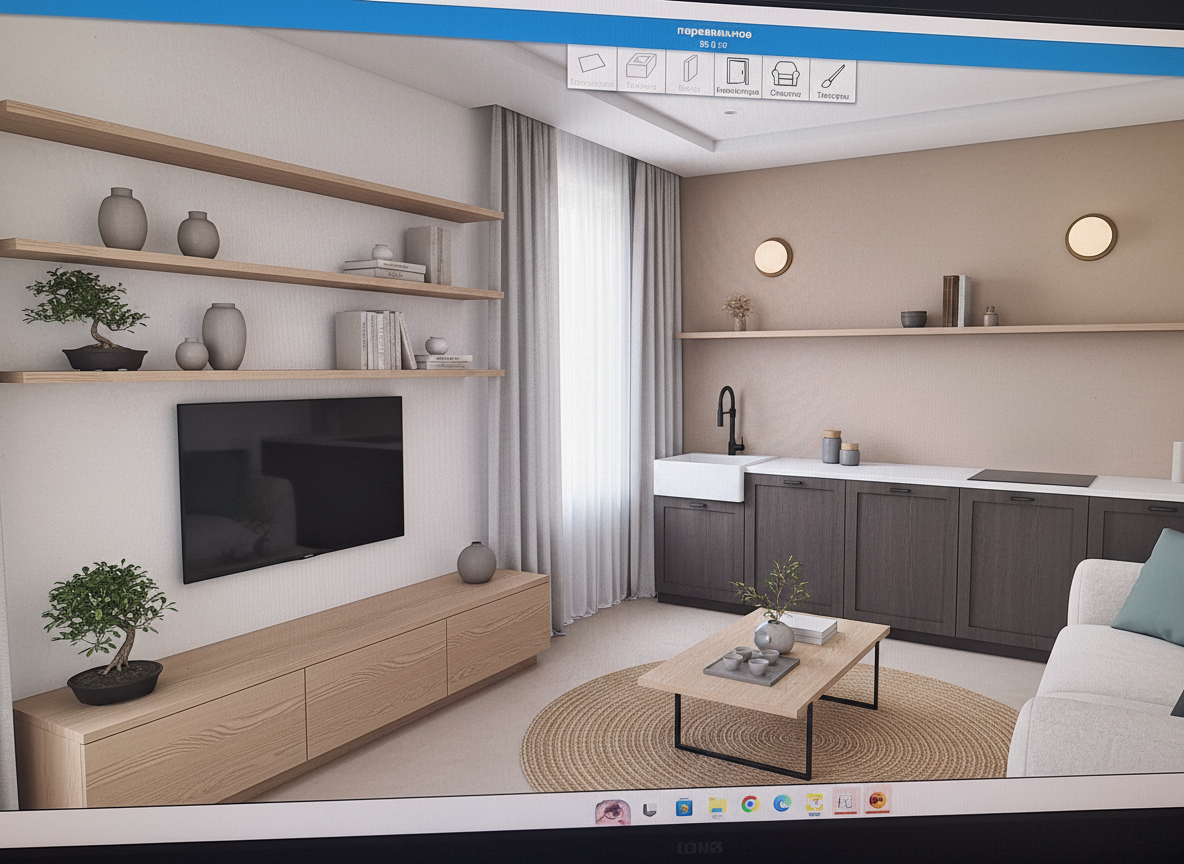Select the bonsai tree on the TV console
The image size is (1184, 864).
110,632
